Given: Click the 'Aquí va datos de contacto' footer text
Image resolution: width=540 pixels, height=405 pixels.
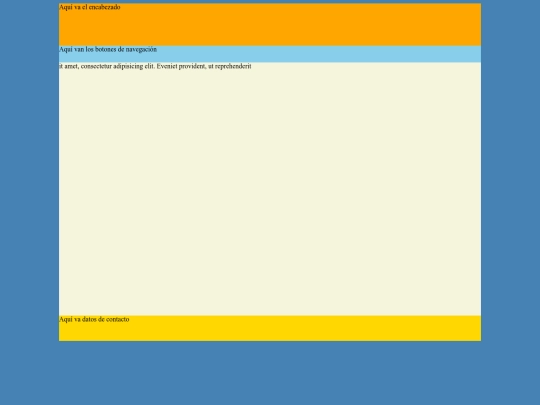Looking at the screenshot, I should click(94, 320).
